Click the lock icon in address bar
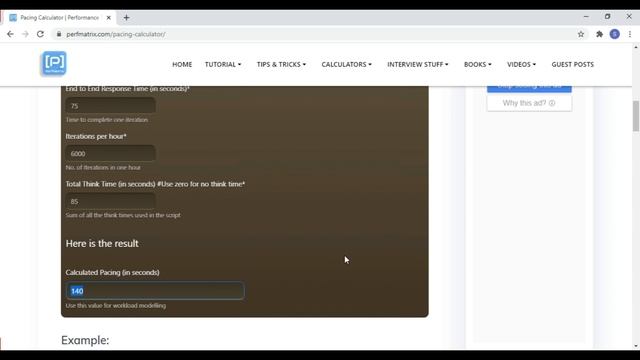 [59, 34]
